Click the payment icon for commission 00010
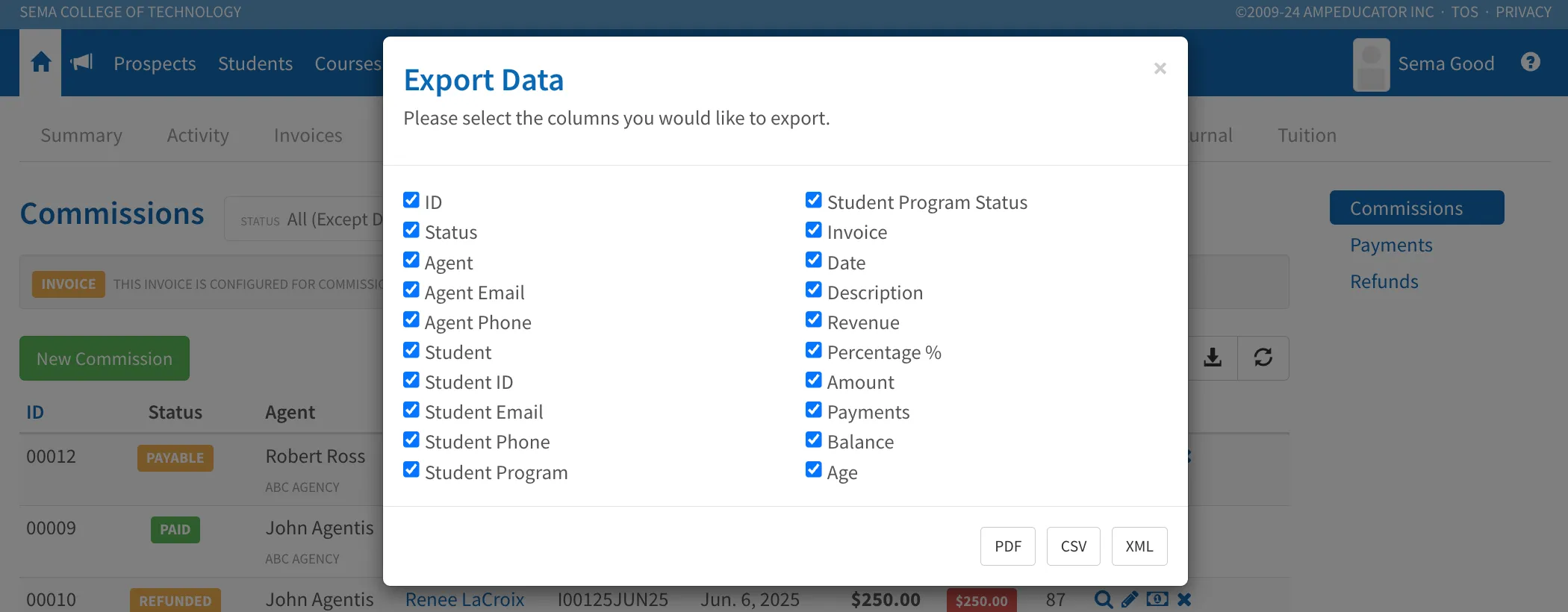Image resolution: width=1568 pixels, height=612 pixels. pos(1157,599)
